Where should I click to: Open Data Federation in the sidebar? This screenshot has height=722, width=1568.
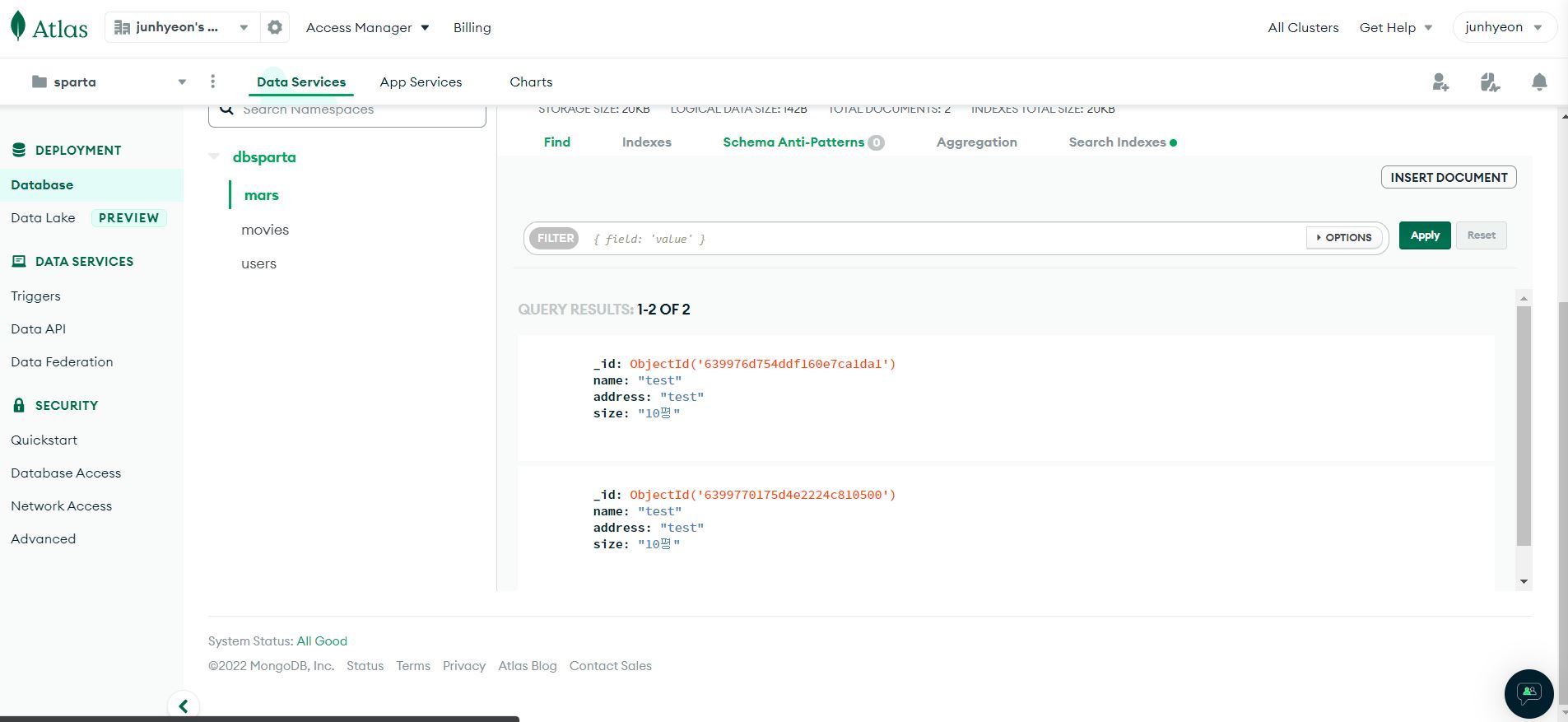pyautogui.click(x=62, y=361)
